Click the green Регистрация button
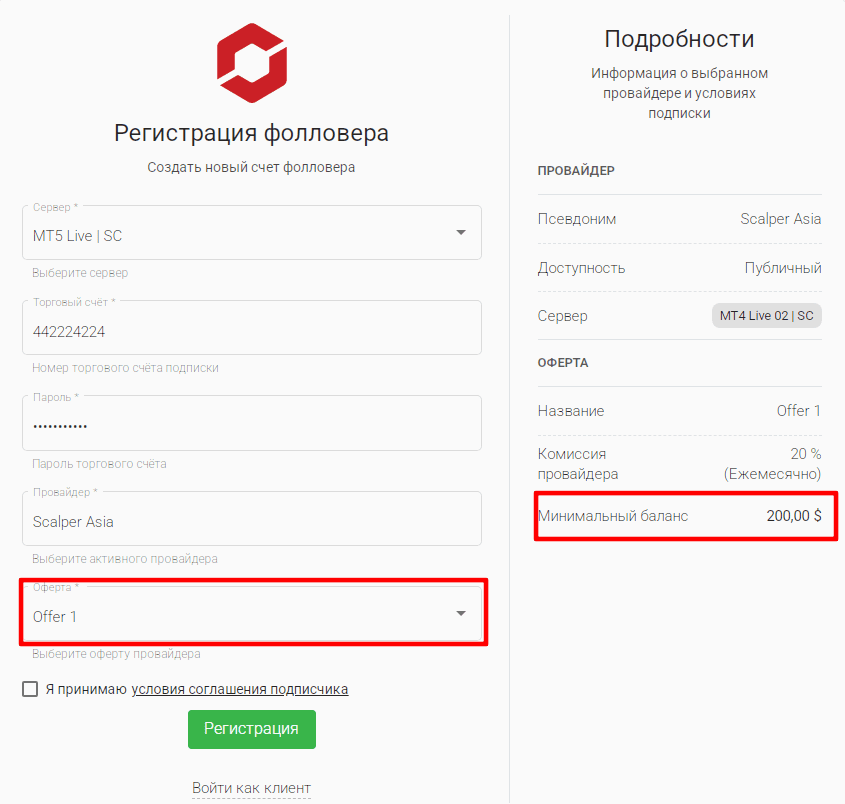845x804 pixels. tap(252, 729)
